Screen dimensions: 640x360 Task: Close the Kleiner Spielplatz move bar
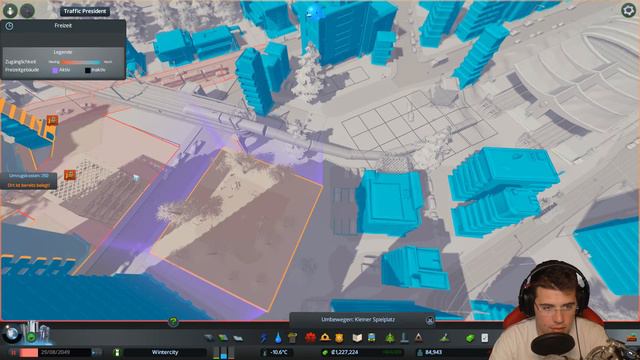(x=430, y=320)
